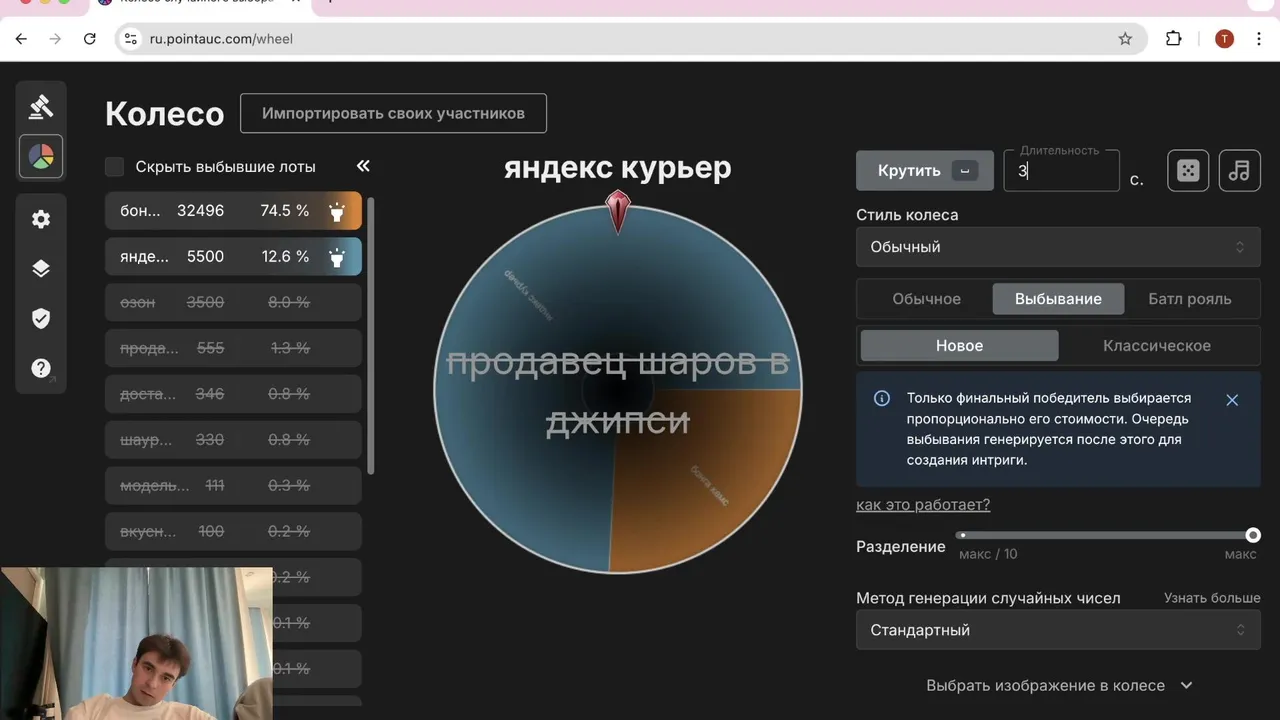
Task: Close the info notice with X
Action: point(1232,400)
